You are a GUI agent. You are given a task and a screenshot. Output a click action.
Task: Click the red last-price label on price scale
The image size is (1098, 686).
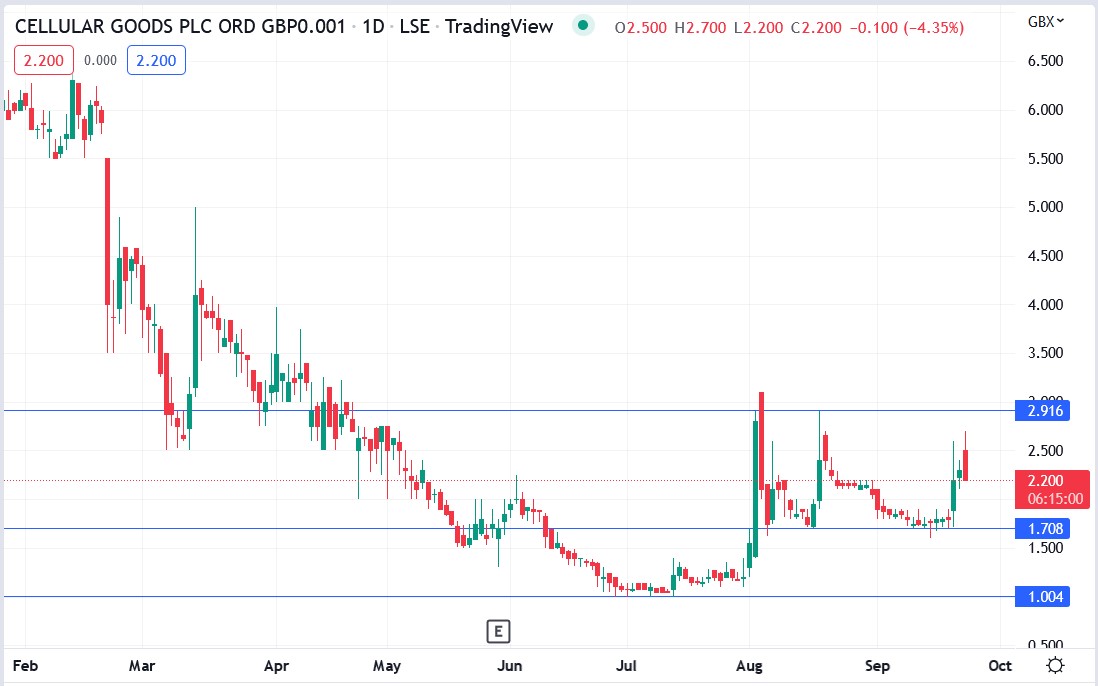[x=1045, y=481]
